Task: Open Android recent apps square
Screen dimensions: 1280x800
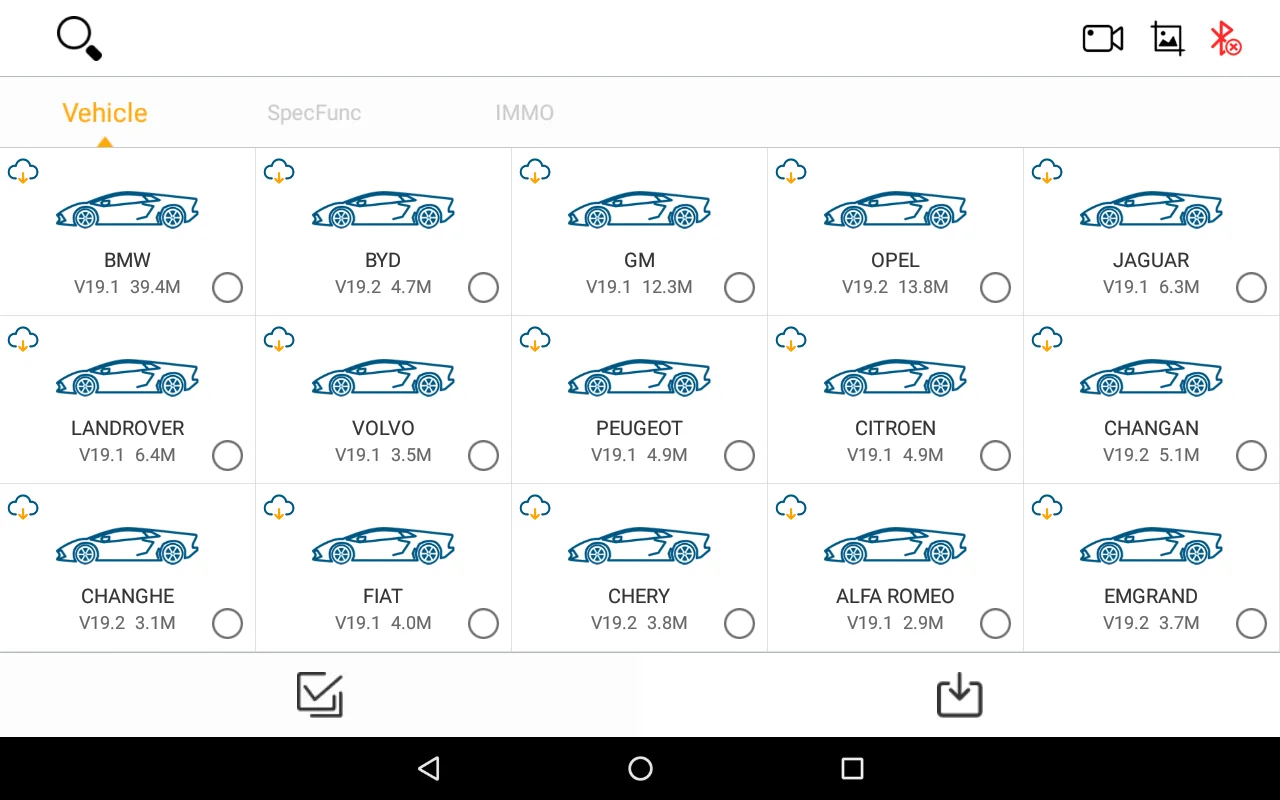Action: pos(852,768)
